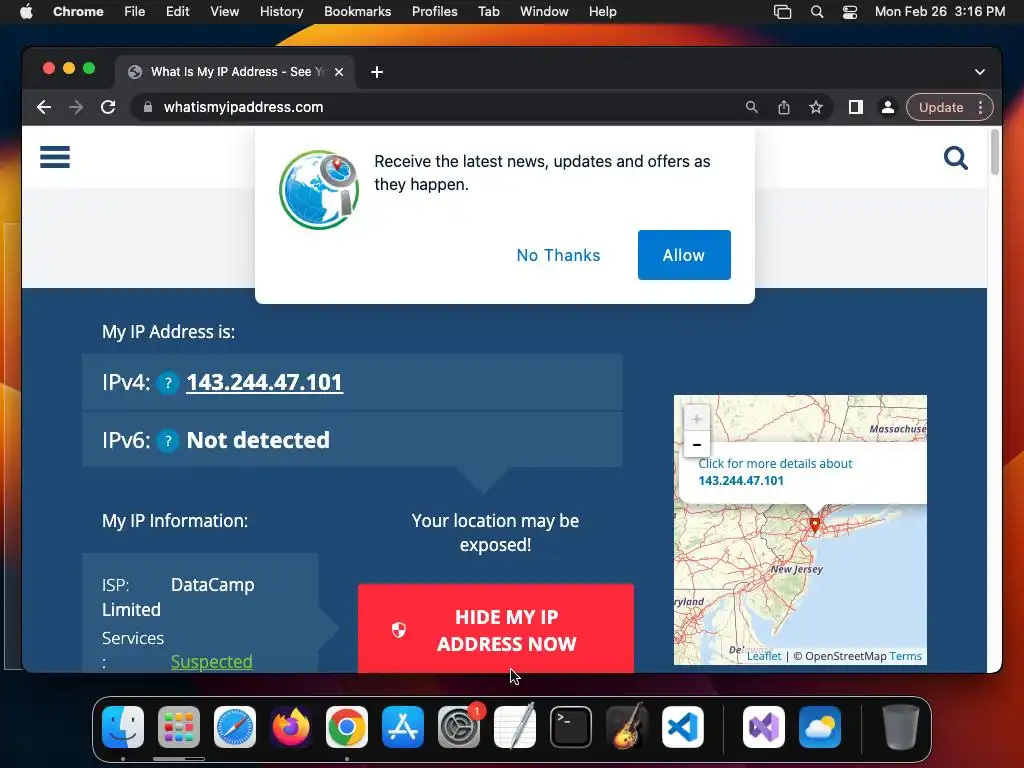This screenshot has height=768, width=1024.
Task: Open Safari from the dock
Action: coord(235,727)
